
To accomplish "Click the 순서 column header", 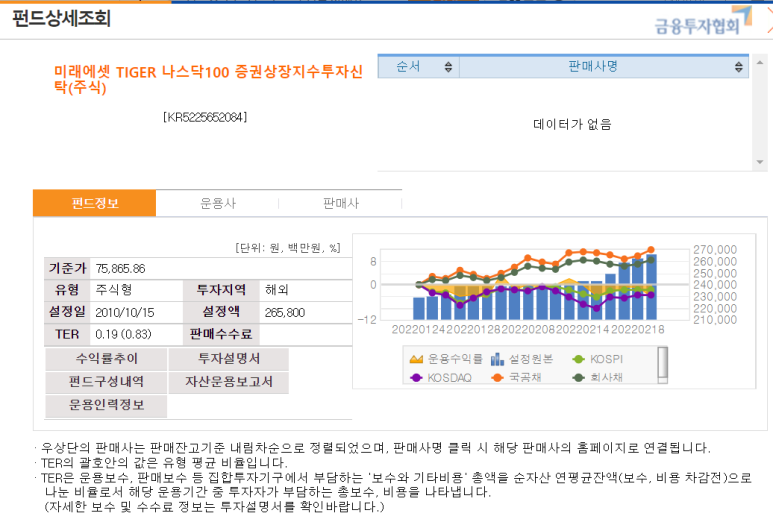I will (x=419, y=67).
